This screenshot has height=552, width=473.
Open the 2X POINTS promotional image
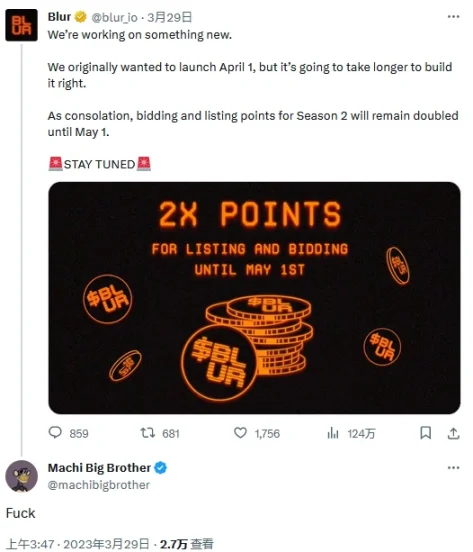tap(254, 298)
